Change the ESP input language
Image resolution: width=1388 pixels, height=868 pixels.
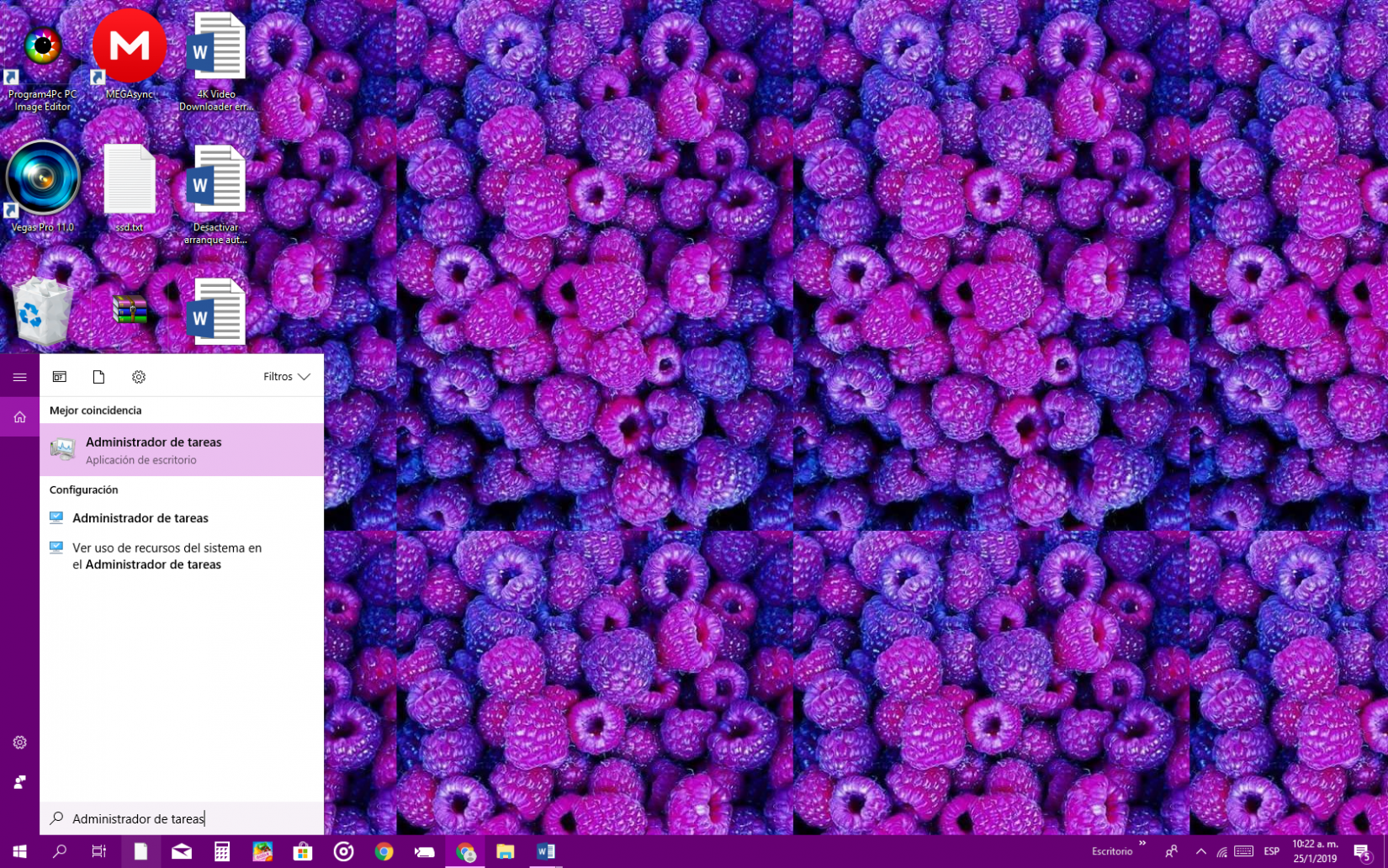tap(1271, 851)
